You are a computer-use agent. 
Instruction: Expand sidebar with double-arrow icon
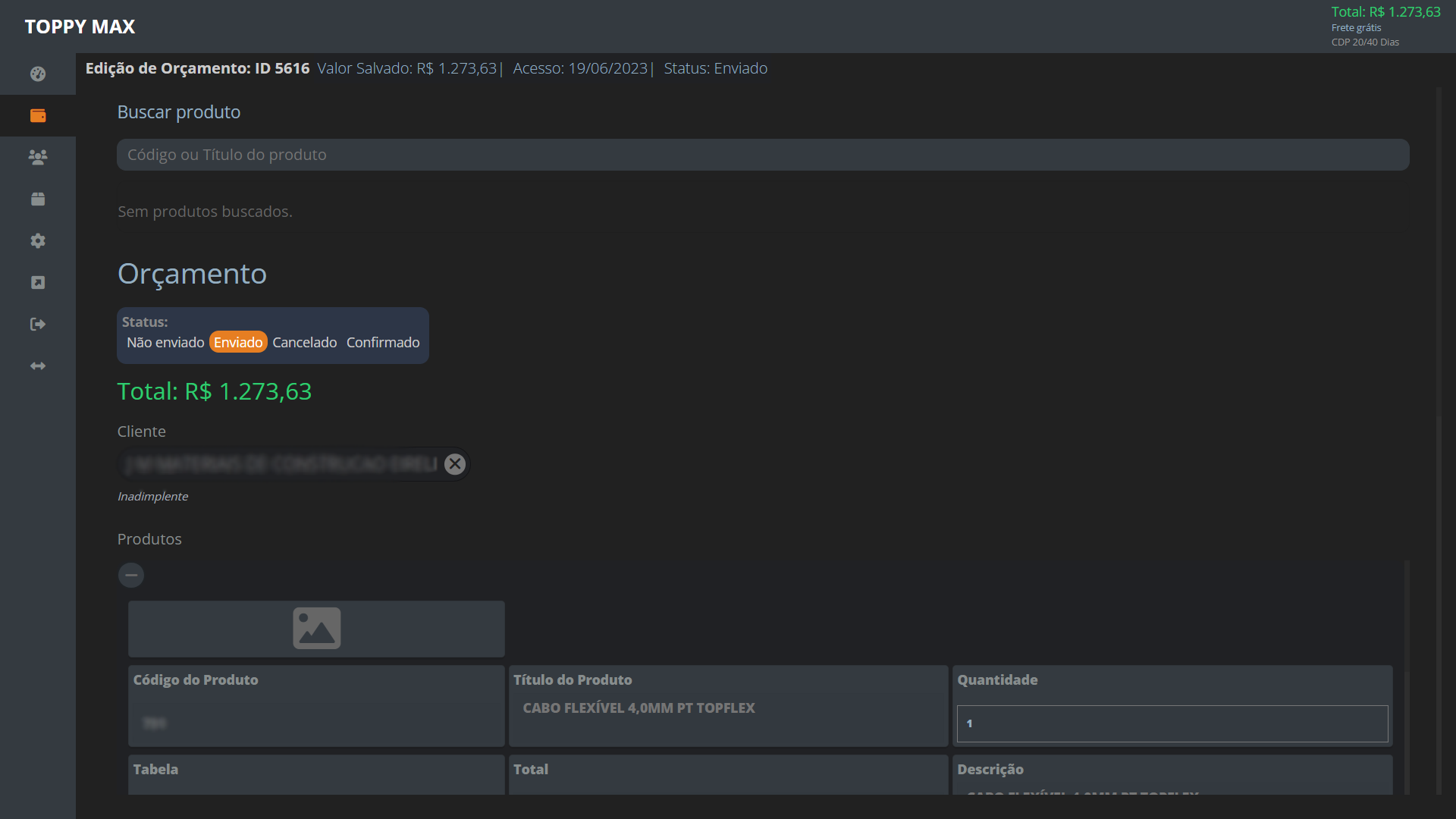pos(38,366)
